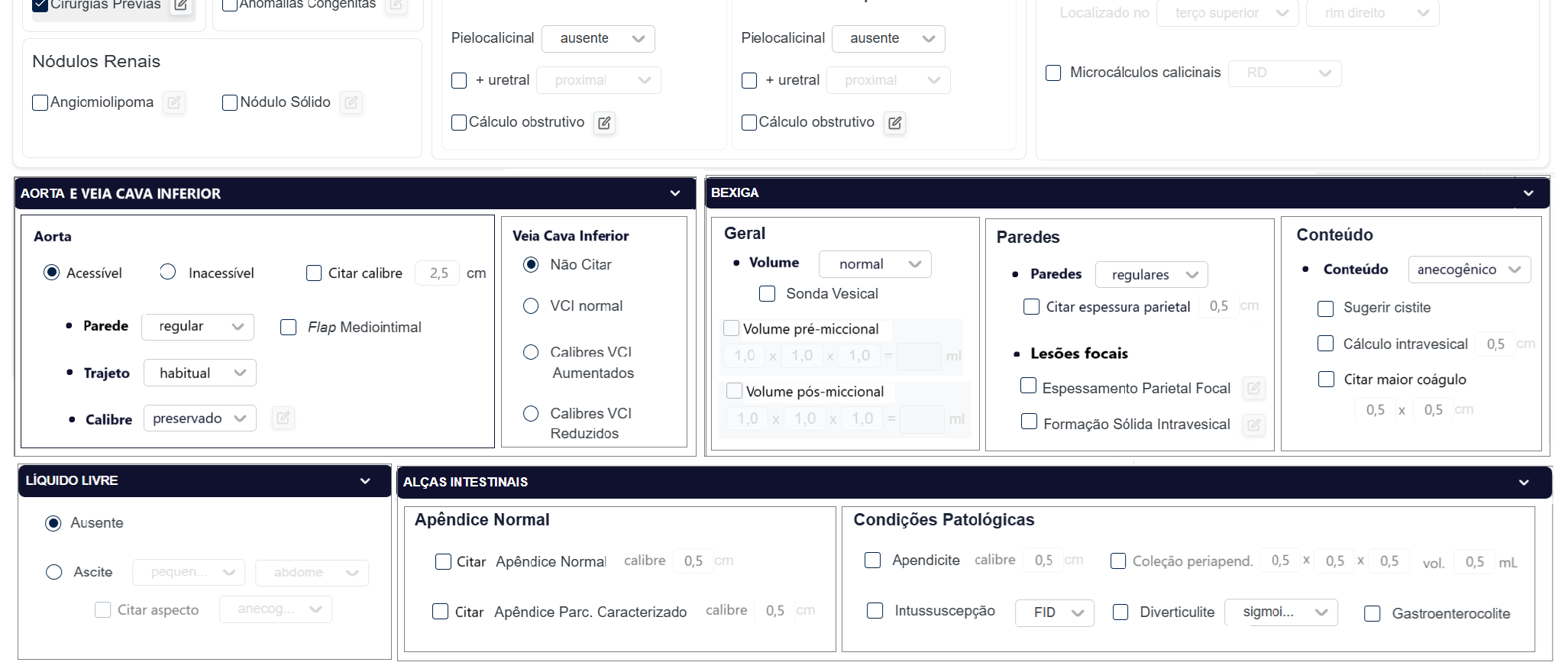Edit Espessamento Parietal Focal details
Screen dimensions: 1568x672
click(1253, 389)
